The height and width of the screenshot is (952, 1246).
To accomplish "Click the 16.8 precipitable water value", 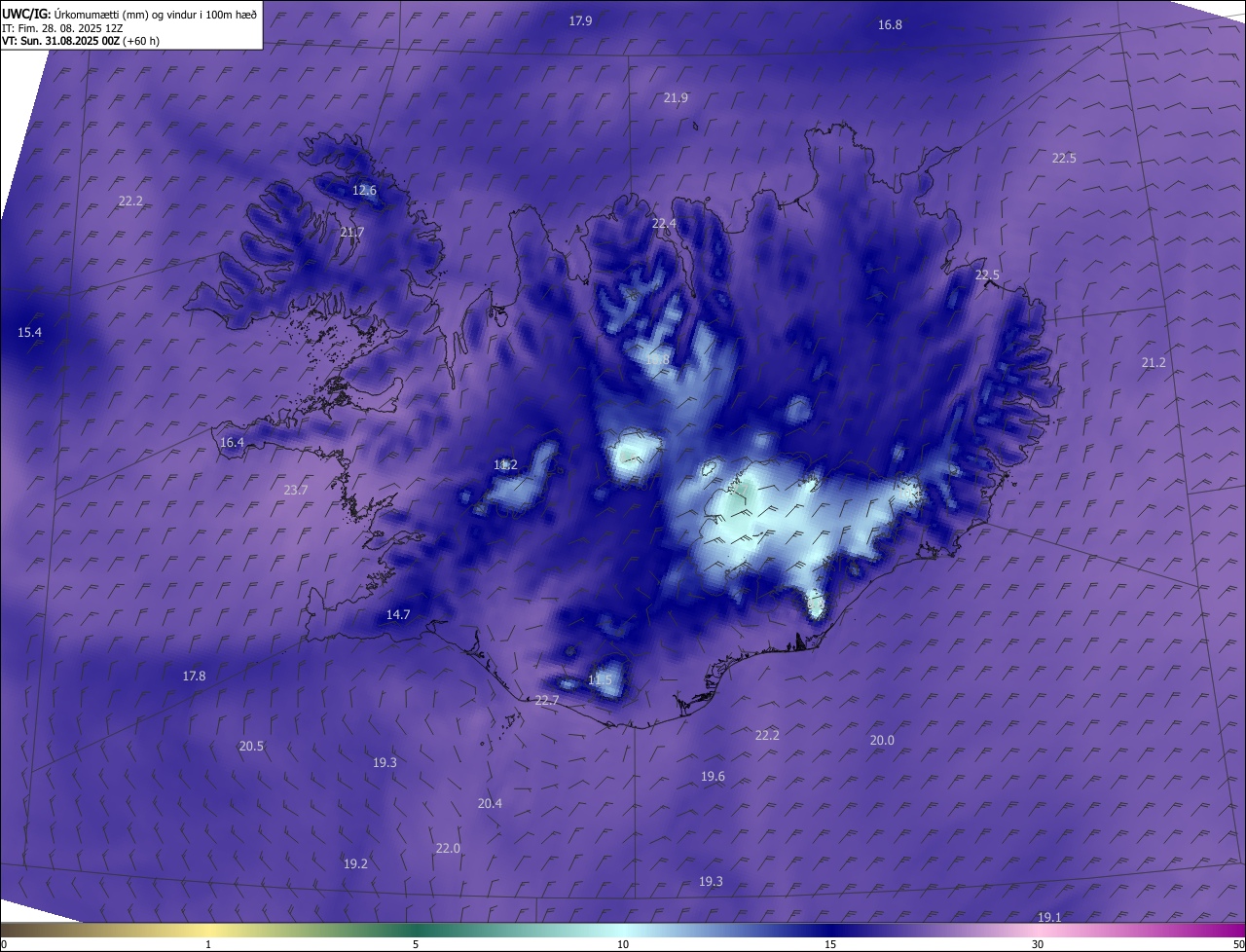I will pos(890,25).
